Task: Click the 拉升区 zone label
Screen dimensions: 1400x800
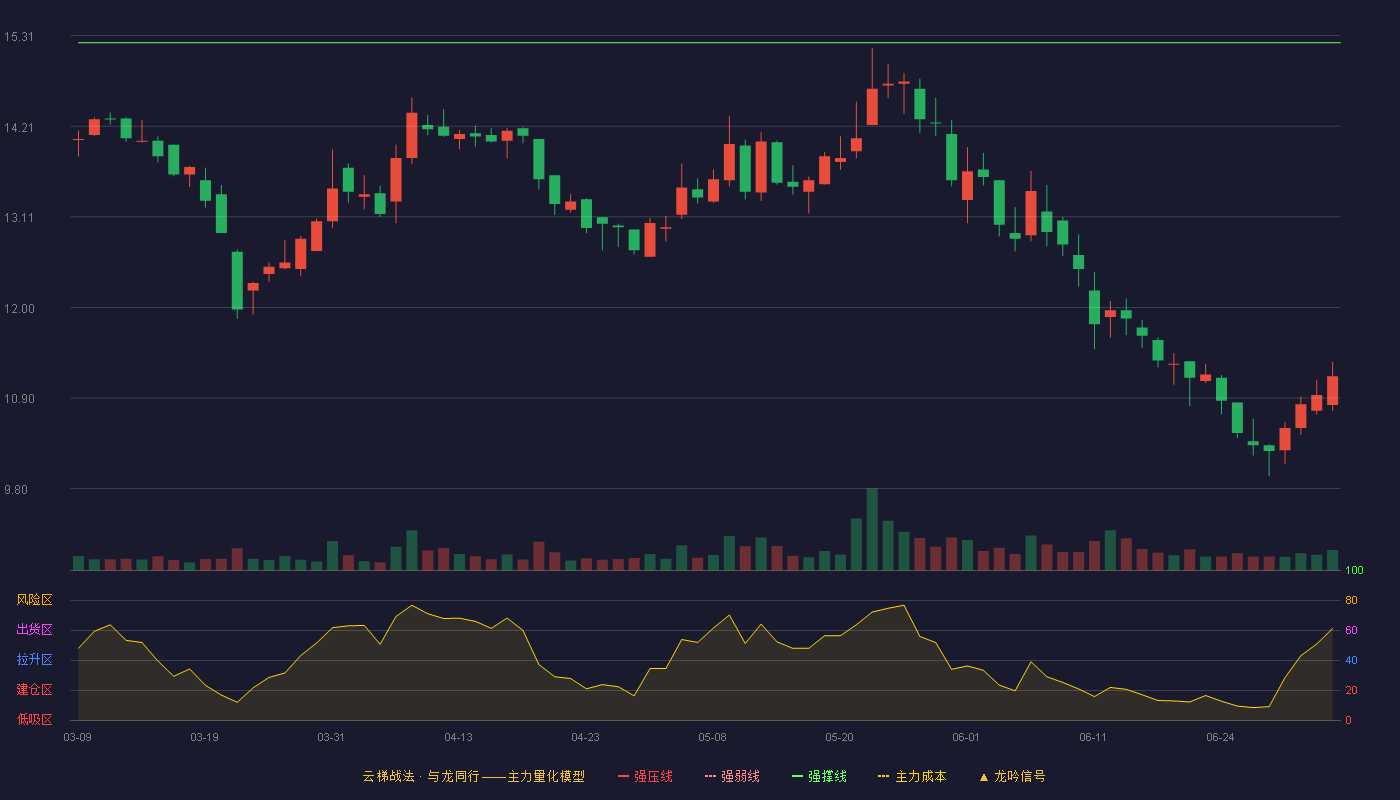Action: coord(34,660)
